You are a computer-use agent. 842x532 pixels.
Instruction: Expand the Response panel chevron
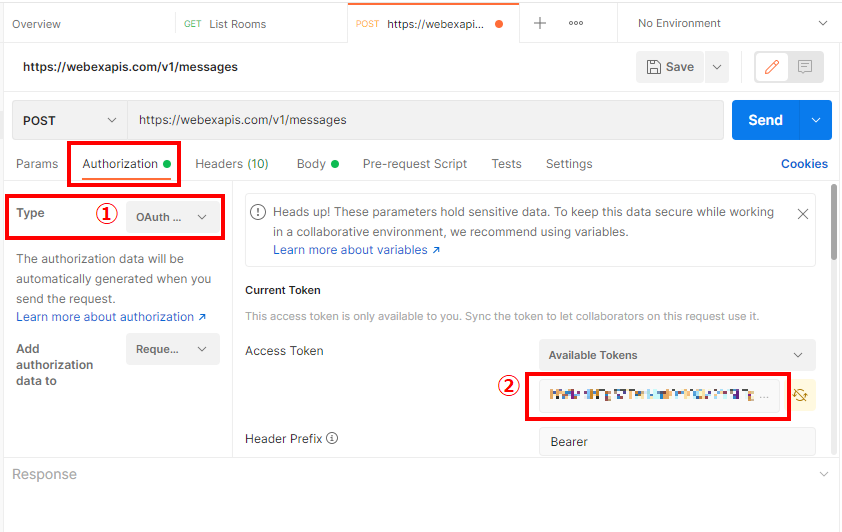[823, 474]
